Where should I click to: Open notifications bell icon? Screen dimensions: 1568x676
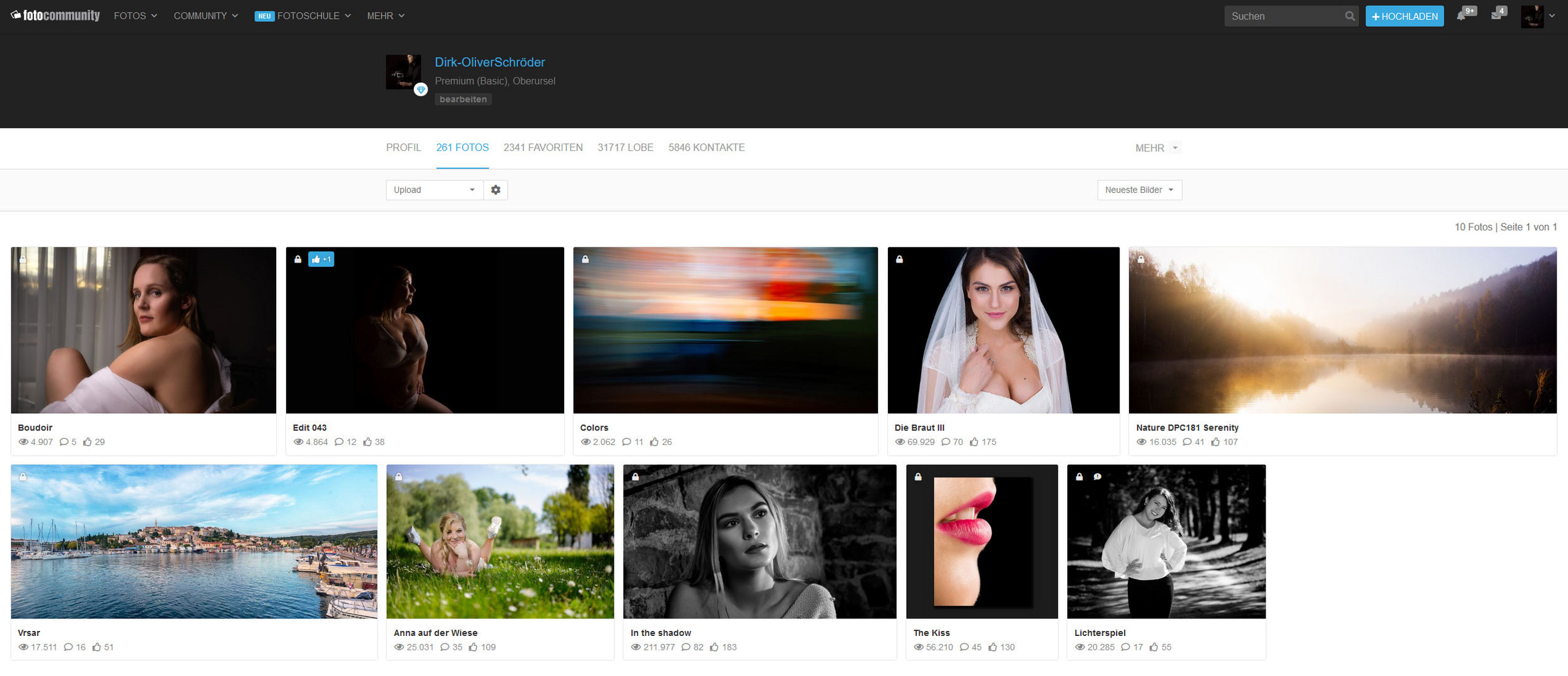click(1461, 16)
